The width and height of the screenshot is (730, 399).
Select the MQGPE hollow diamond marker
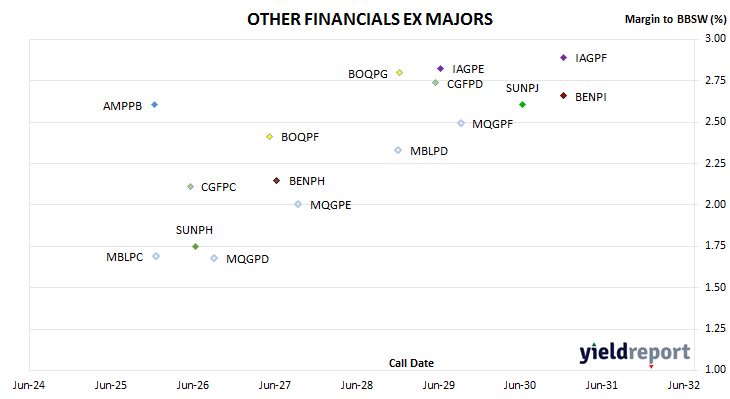tap(298, 204)
